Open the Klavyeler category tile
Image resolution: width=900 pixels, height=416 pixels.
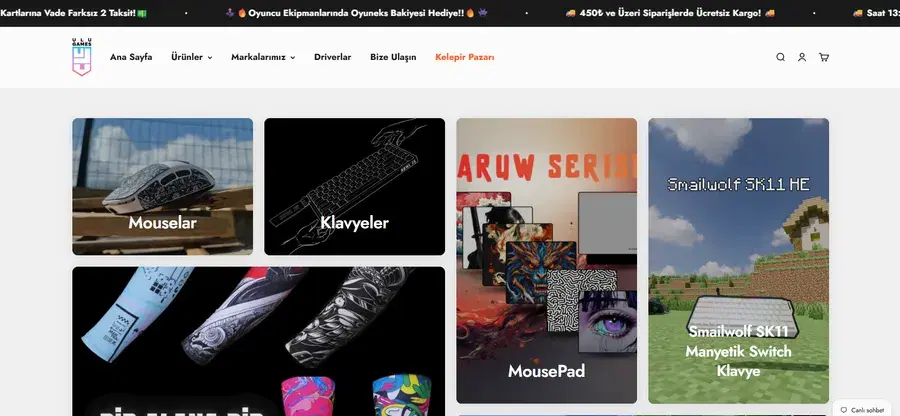354,186
